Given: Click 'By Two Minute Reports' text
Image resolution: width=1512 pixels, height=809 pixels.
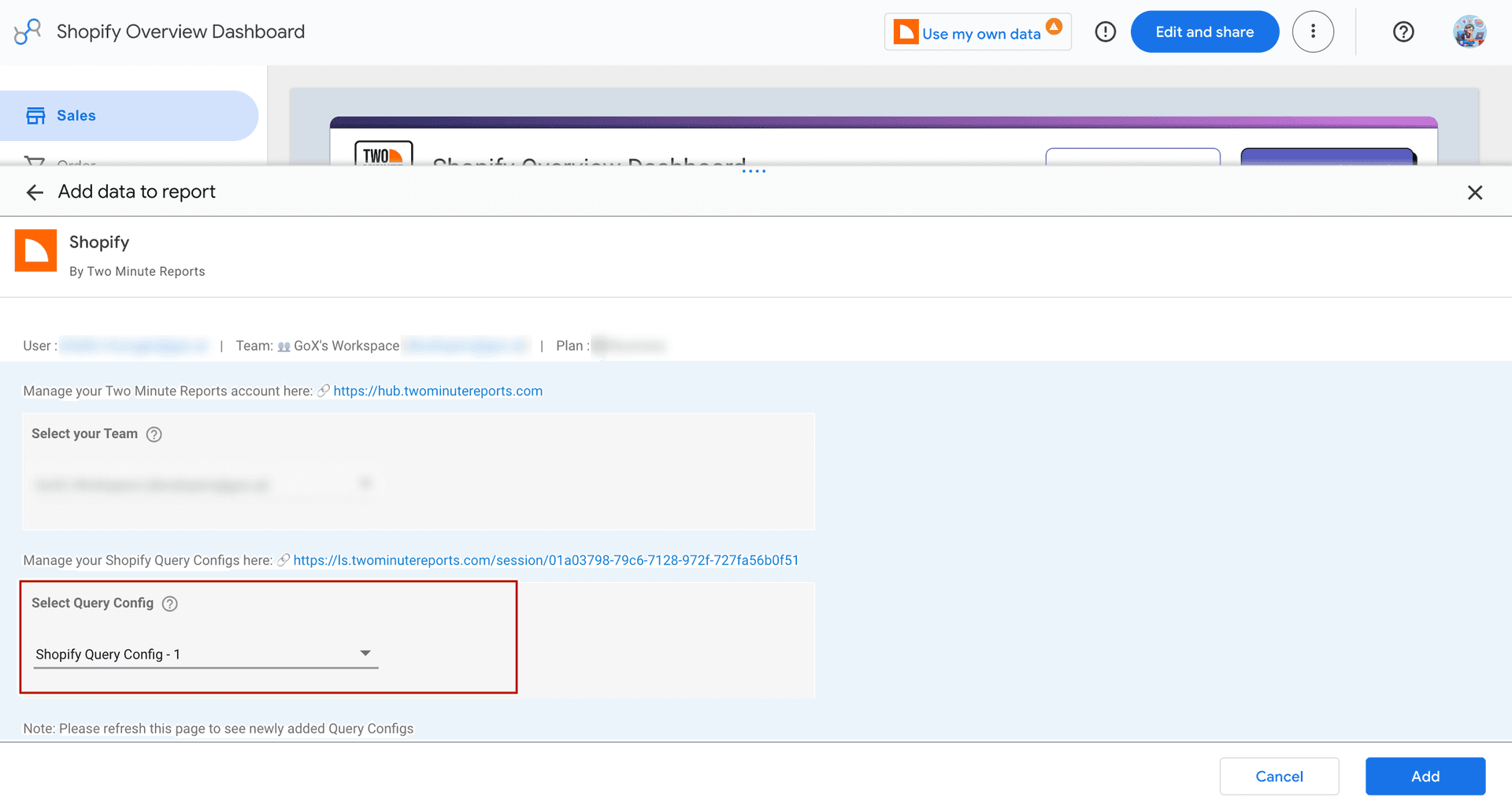Looking at the screenshot, I should click(137, 271).
